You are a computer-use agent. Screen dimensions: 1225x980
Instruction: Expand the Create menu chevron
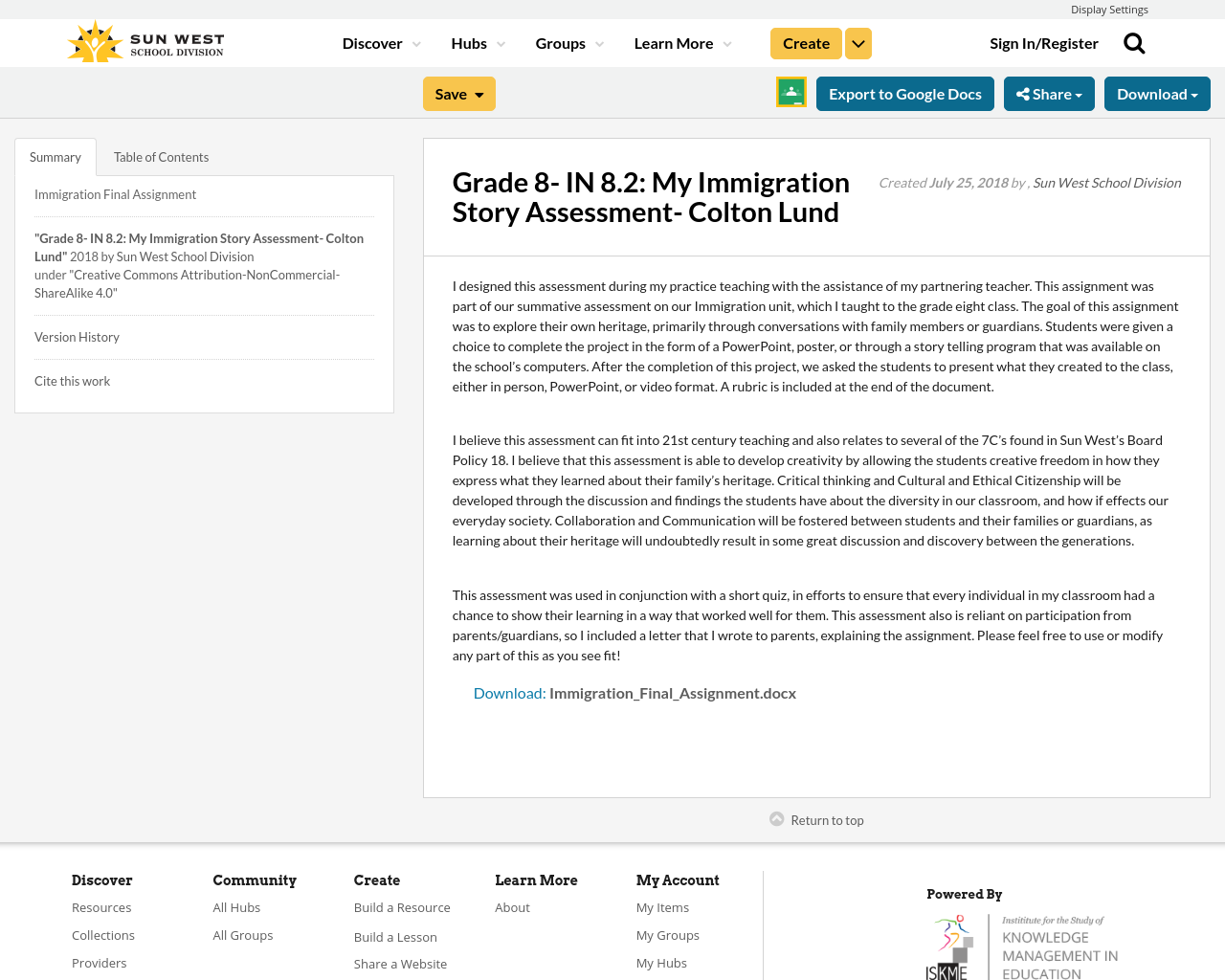coord(858,41)
